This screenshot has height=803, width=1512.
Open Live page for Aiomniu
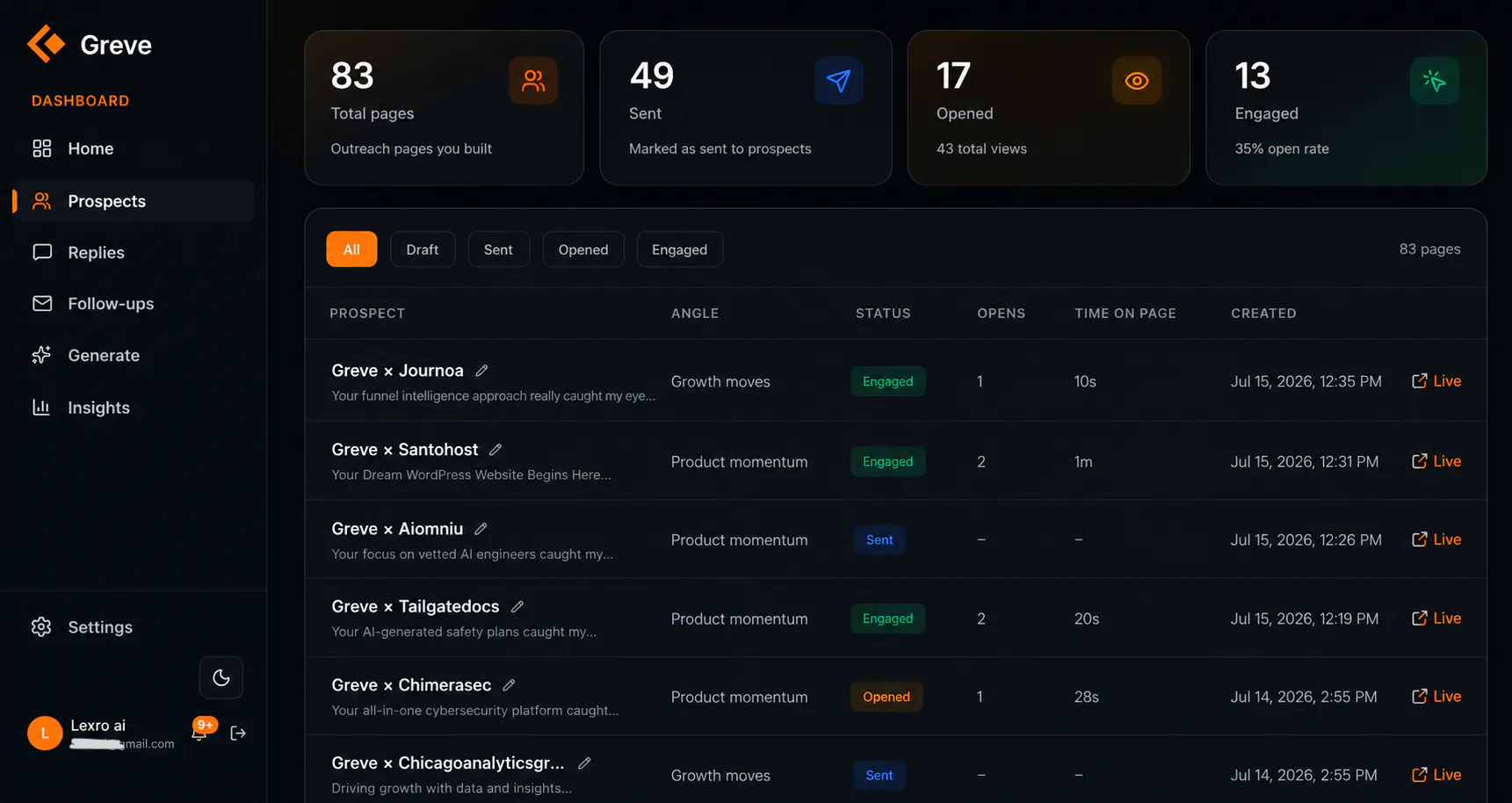(1436, 539)
